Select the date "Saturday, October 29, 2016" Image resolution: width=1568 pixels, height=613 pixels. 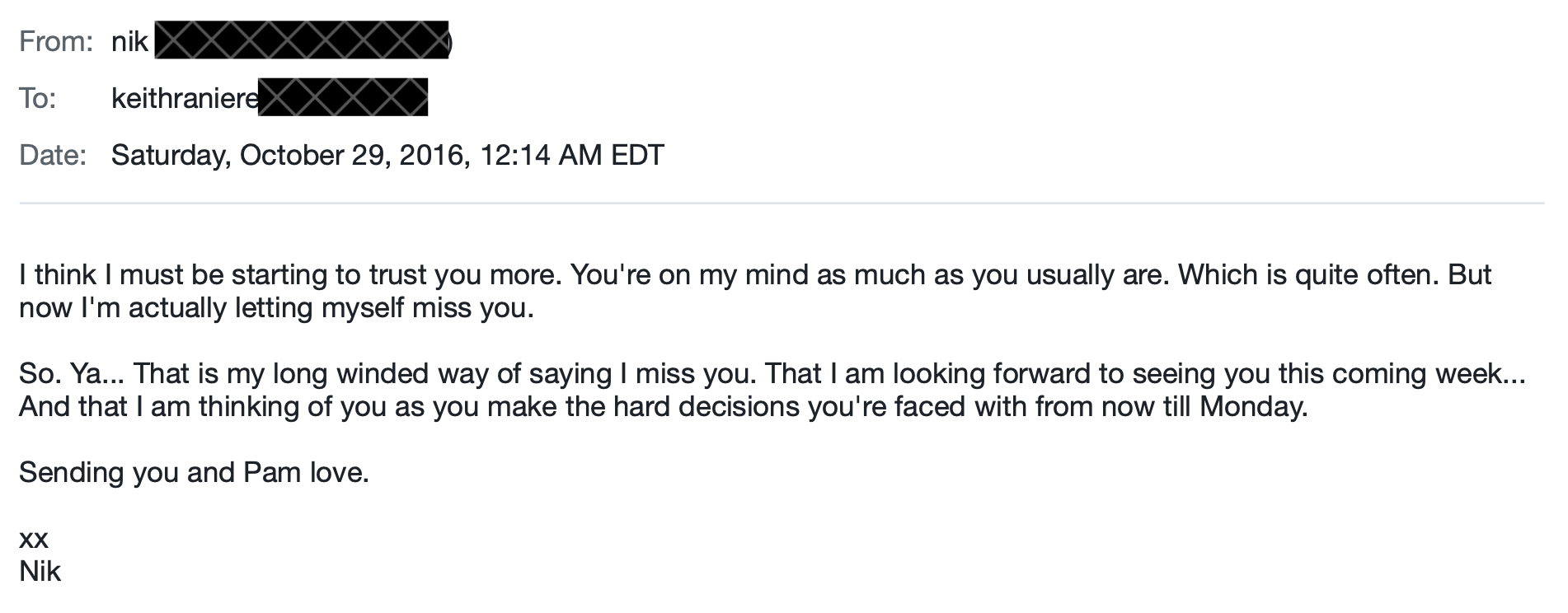[287, 155]
